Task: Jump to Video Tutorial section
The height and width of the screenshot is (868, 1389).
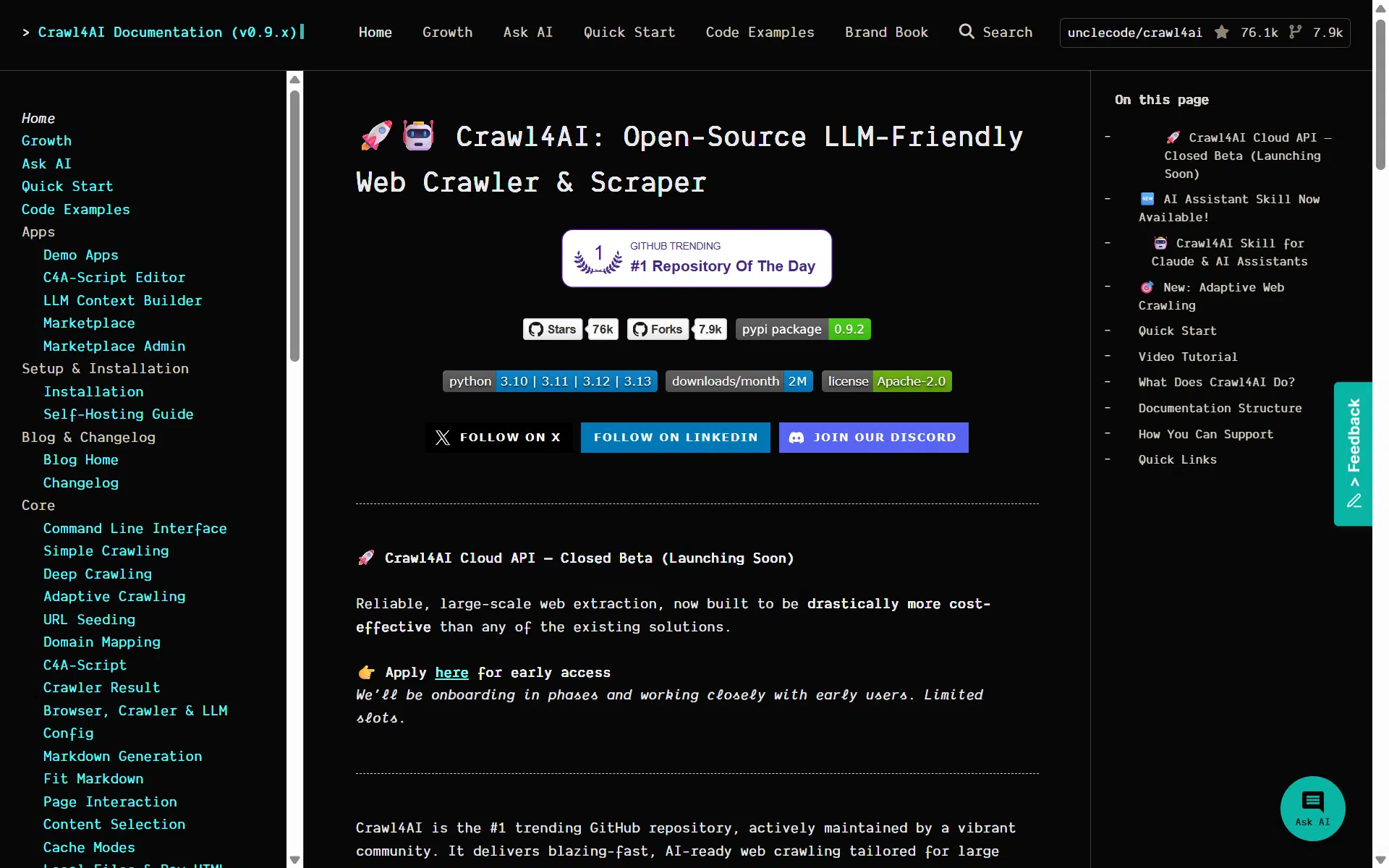Action: pos(1188,357)
